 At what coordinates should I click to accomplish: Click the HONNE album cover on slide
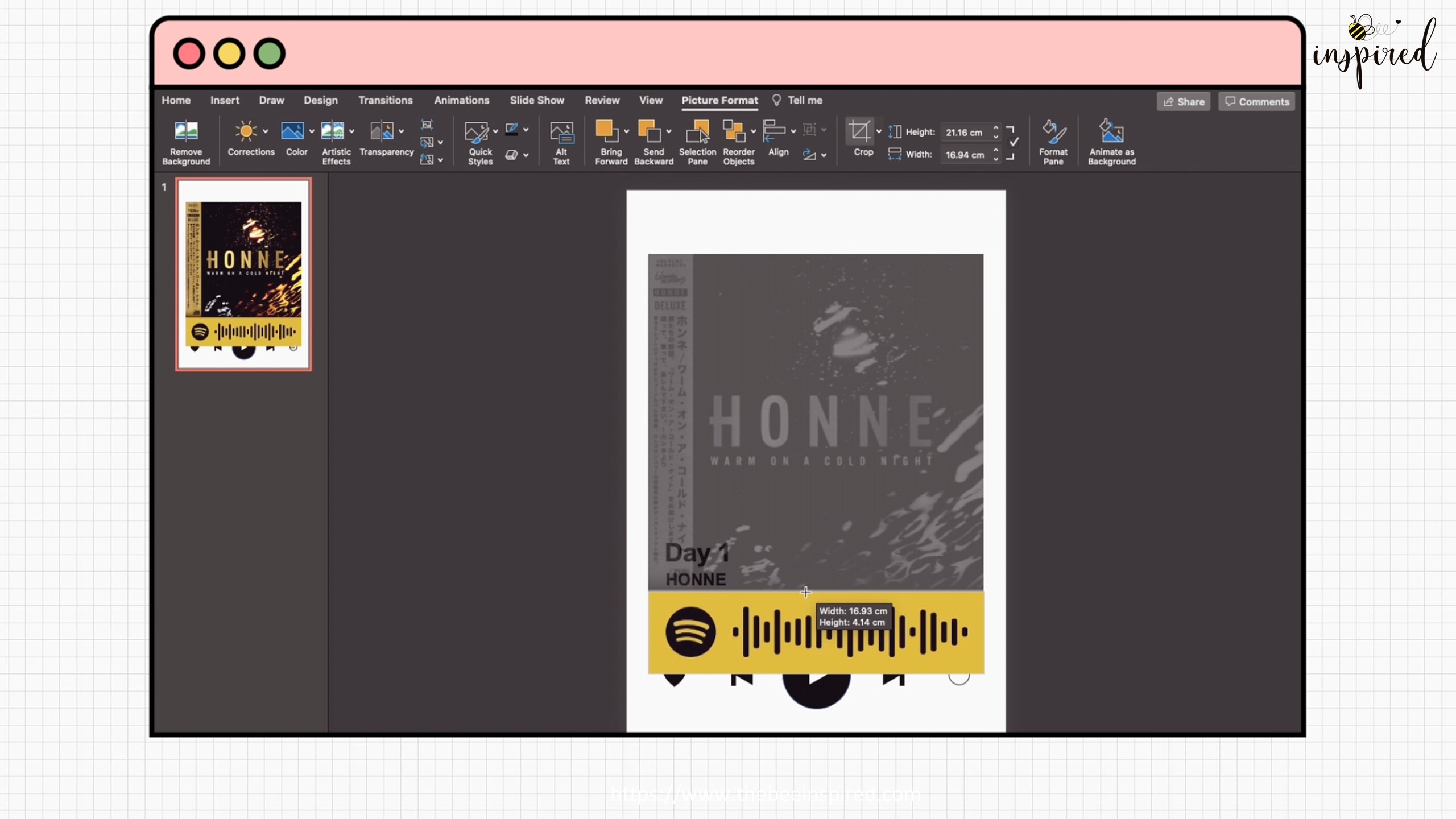(x=816, y=421)
